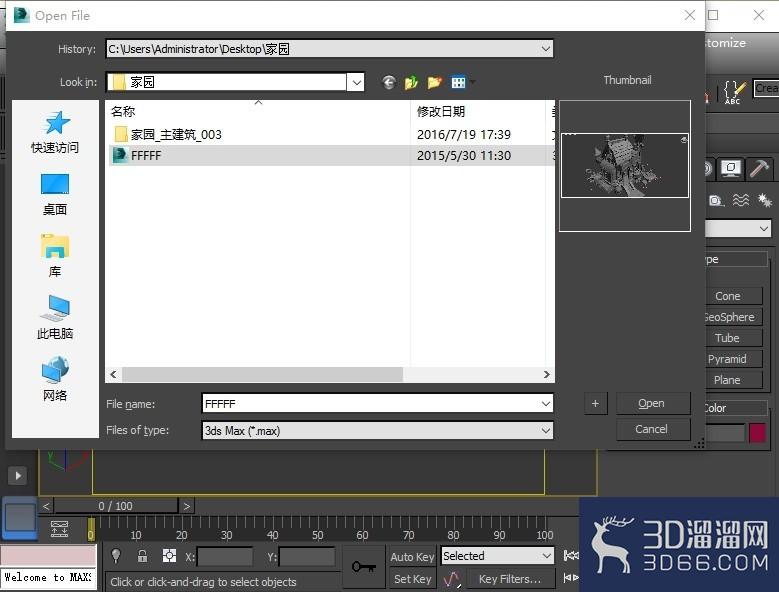This screenshot has height=592, width=779.
Task: Open Quick Access (快速访问) shortcut
Action: [55, 132]
